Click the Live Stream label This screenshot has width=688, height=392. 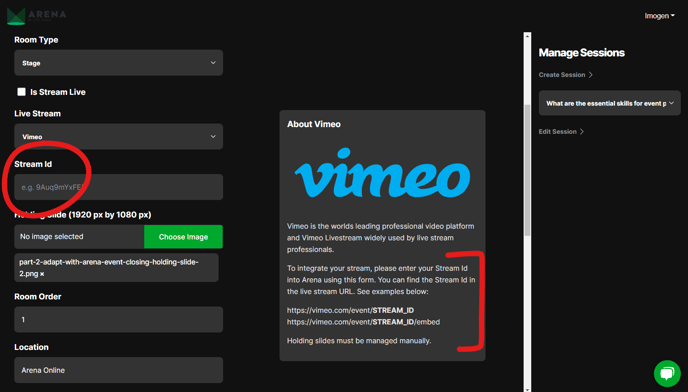37,113
